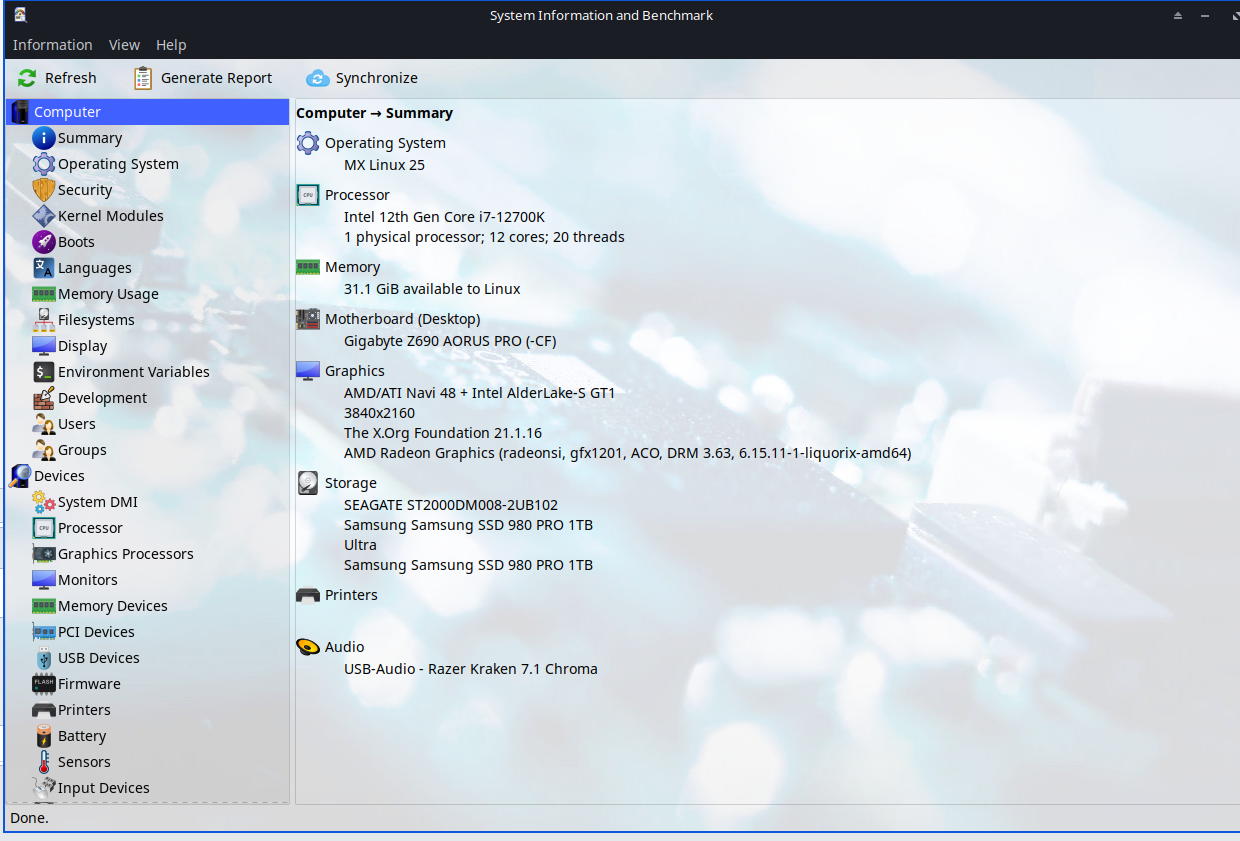Click the Groups icon
Screen dimensions: 1240x841
[x=43, y=450]
